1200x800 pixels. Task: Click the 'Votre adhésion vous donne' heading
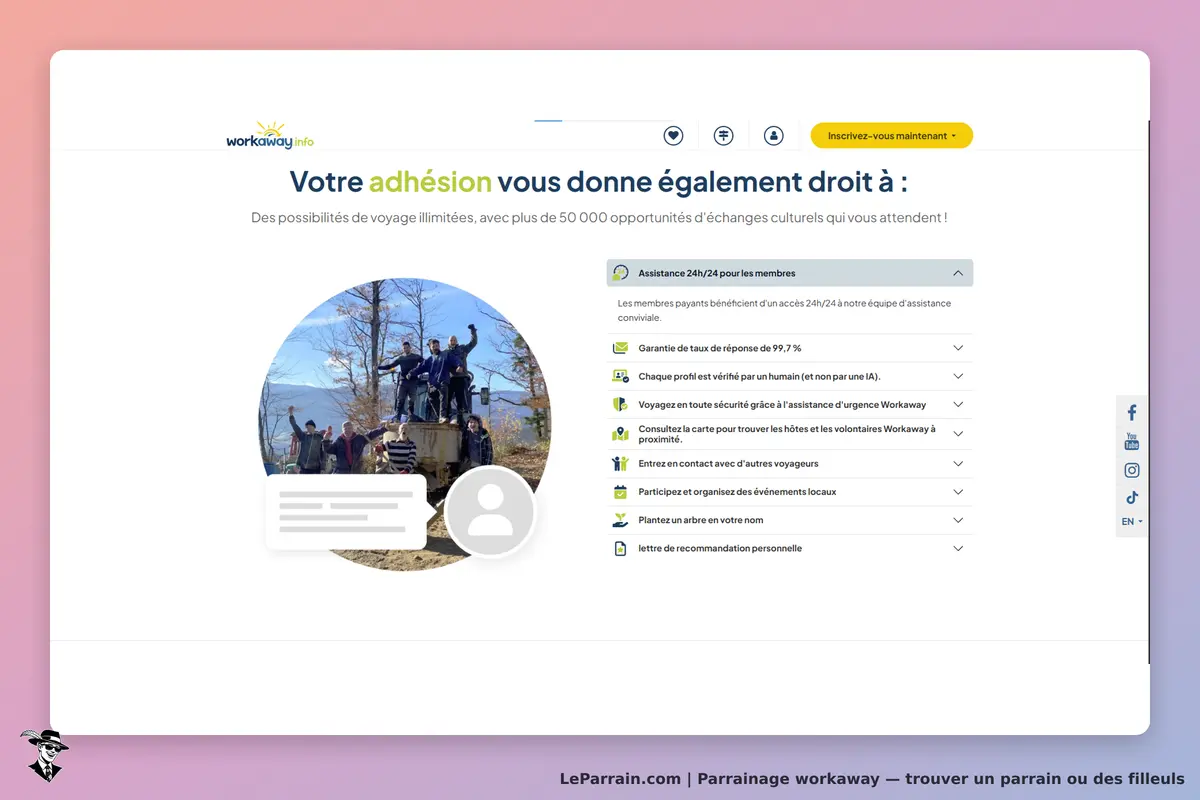599,181
